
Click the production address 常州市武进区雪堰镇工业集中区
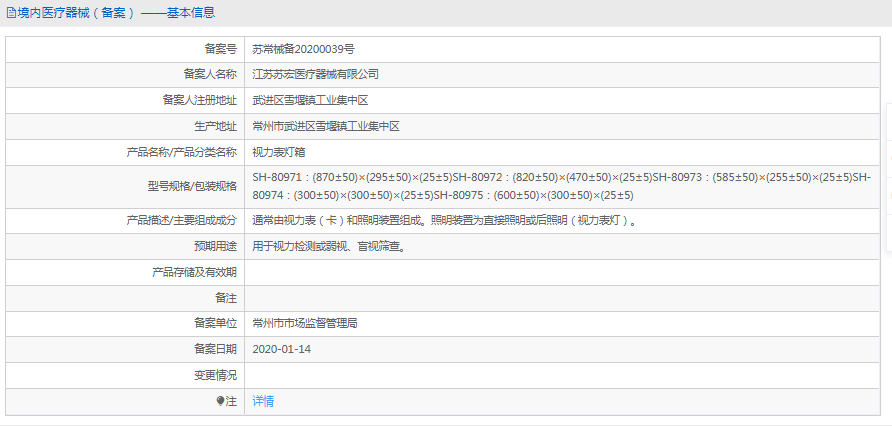326,126
